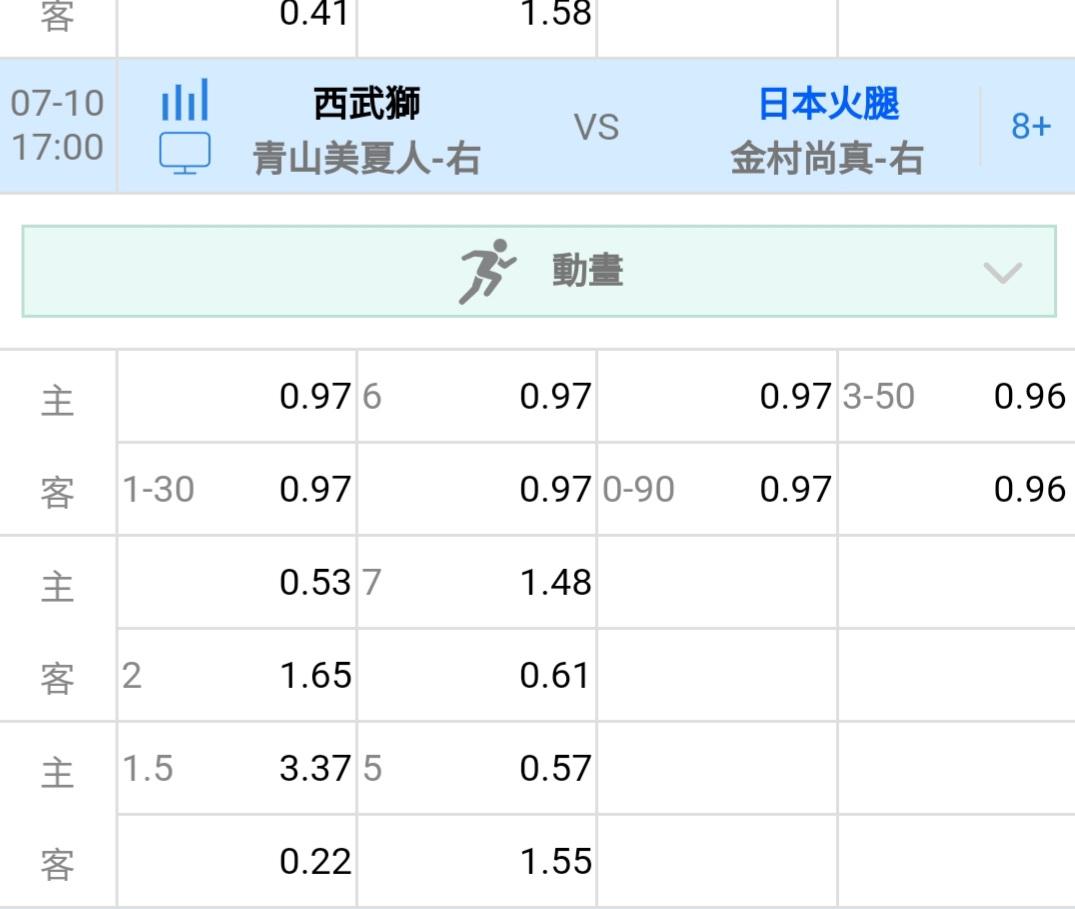Open the match statistics bar chart icon

point(184,99)
